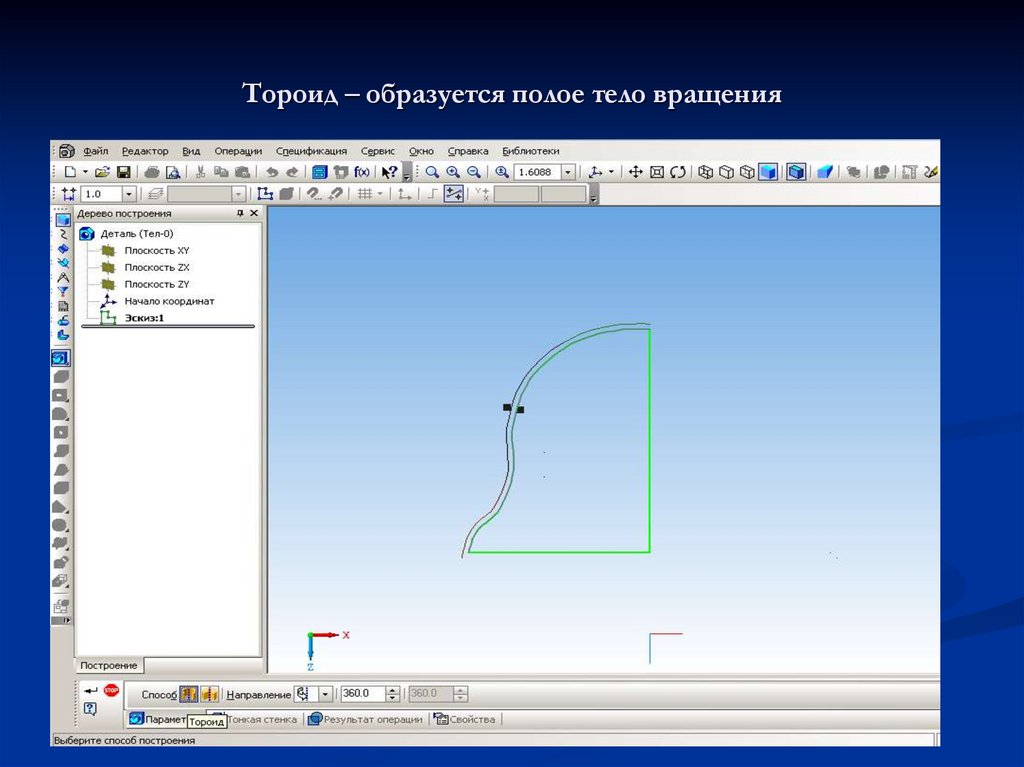
Task: Click the Print document icon
Action: point(151,171)
